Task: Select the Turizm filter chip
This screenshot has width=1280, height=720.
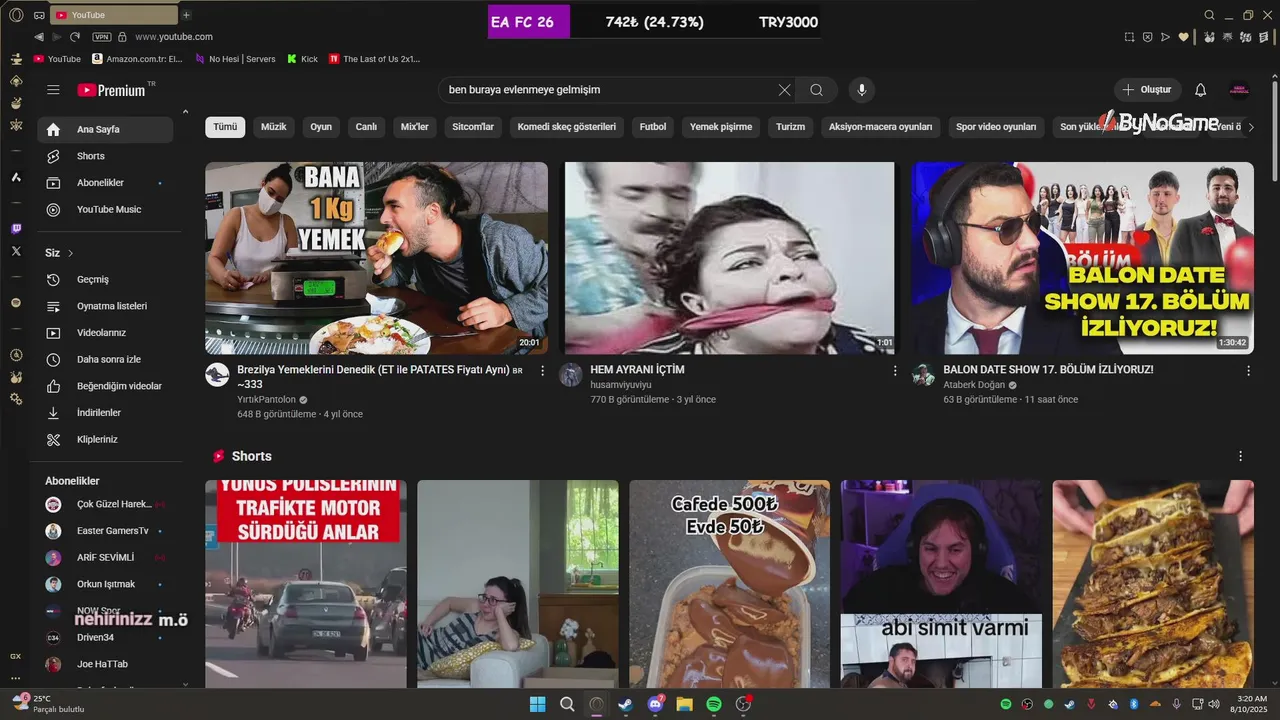Action: (790, 127)
